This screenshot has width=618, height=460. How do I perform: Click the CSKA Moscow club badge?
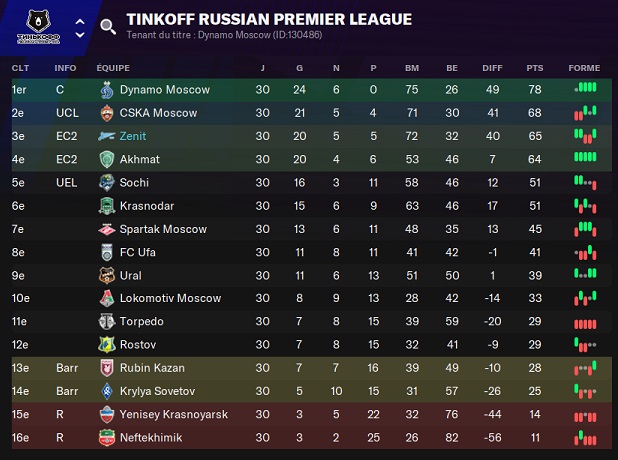(x=107, y=113)
